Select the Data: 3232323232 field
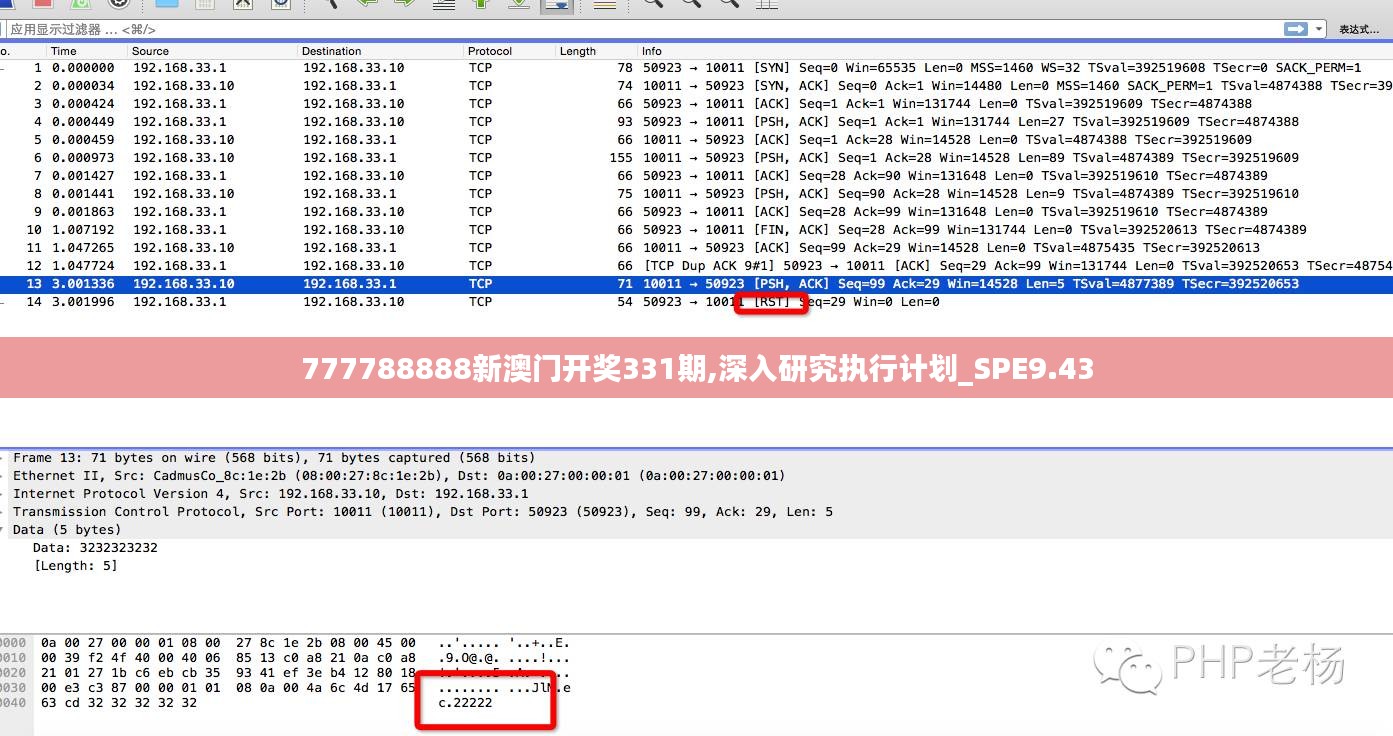1393x736 pixels. click(95, 548)
